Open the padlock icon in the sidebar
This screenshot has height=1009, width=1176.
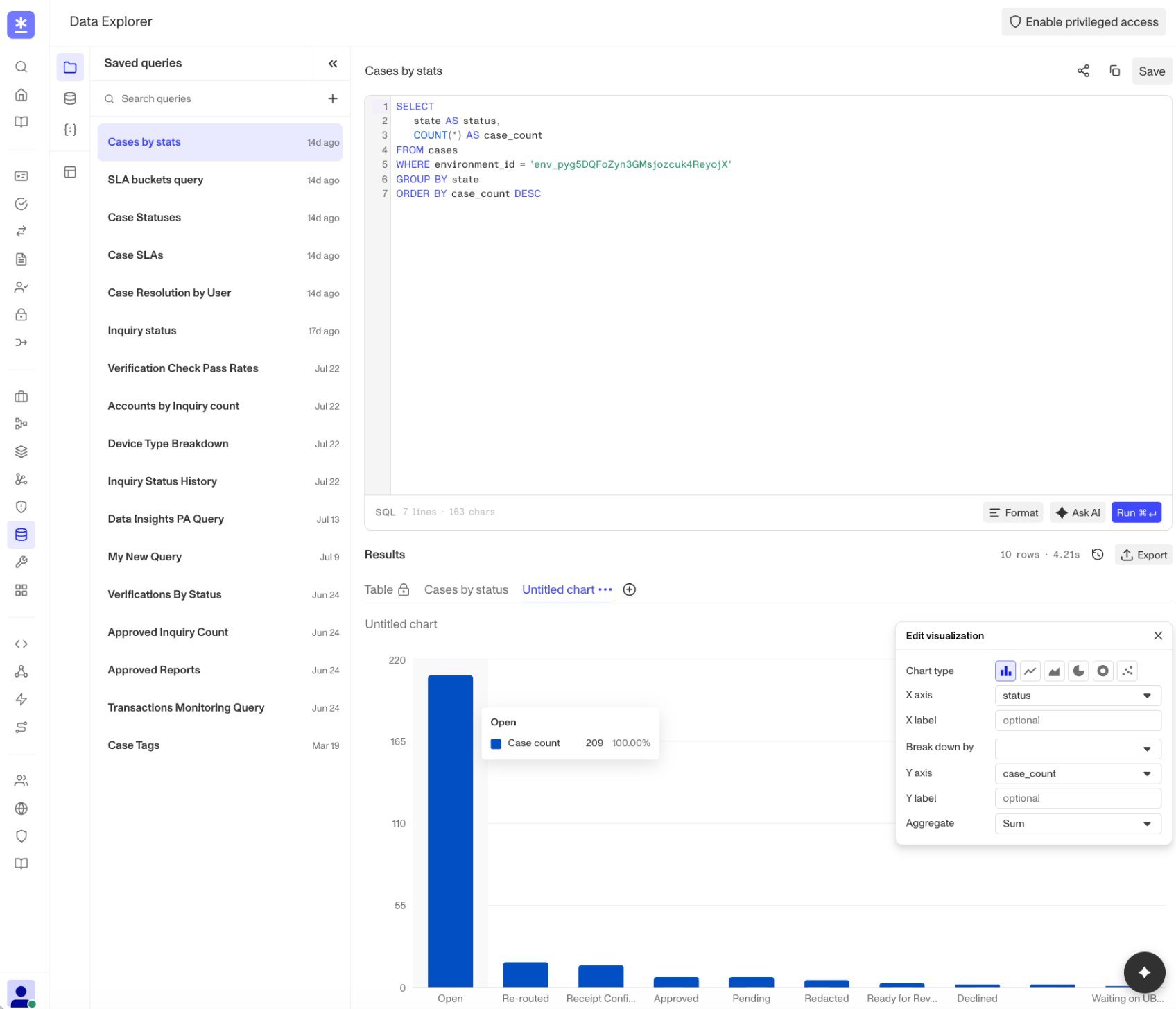click(x=21, y=315)
